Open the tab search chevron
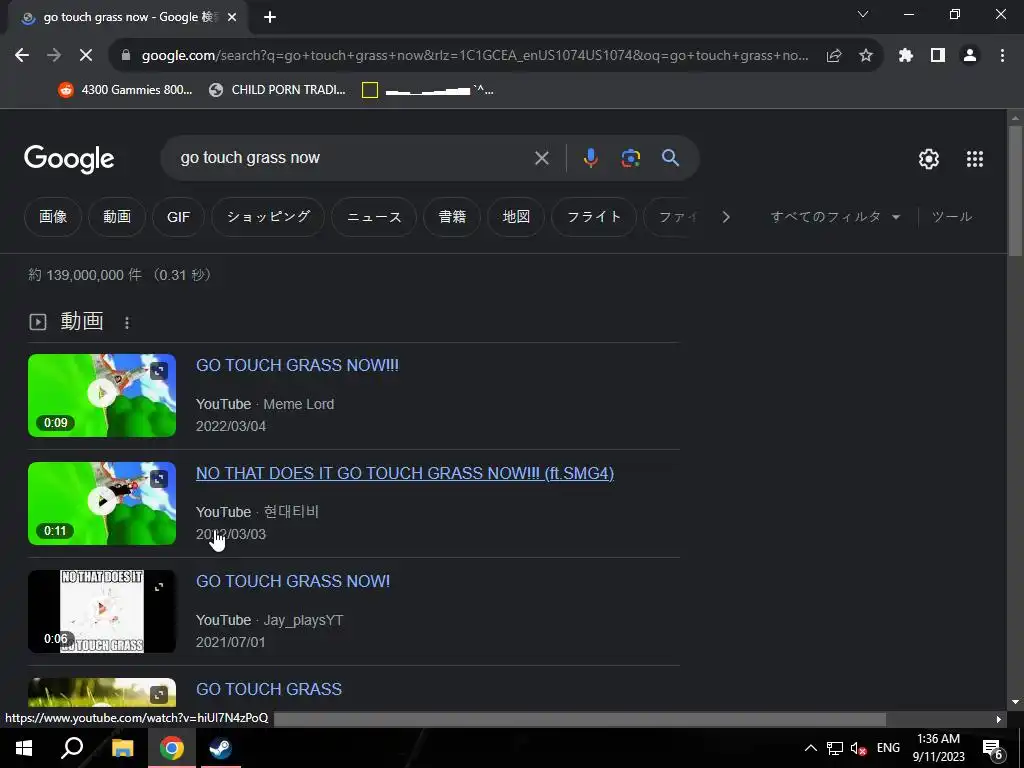The width and height of the screenshot is (1024, 768). tap(863, 14)
